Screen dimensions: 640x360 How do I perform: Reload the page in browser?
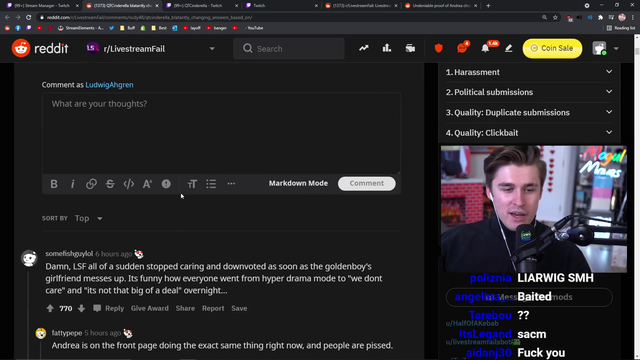tap(29, 17)
